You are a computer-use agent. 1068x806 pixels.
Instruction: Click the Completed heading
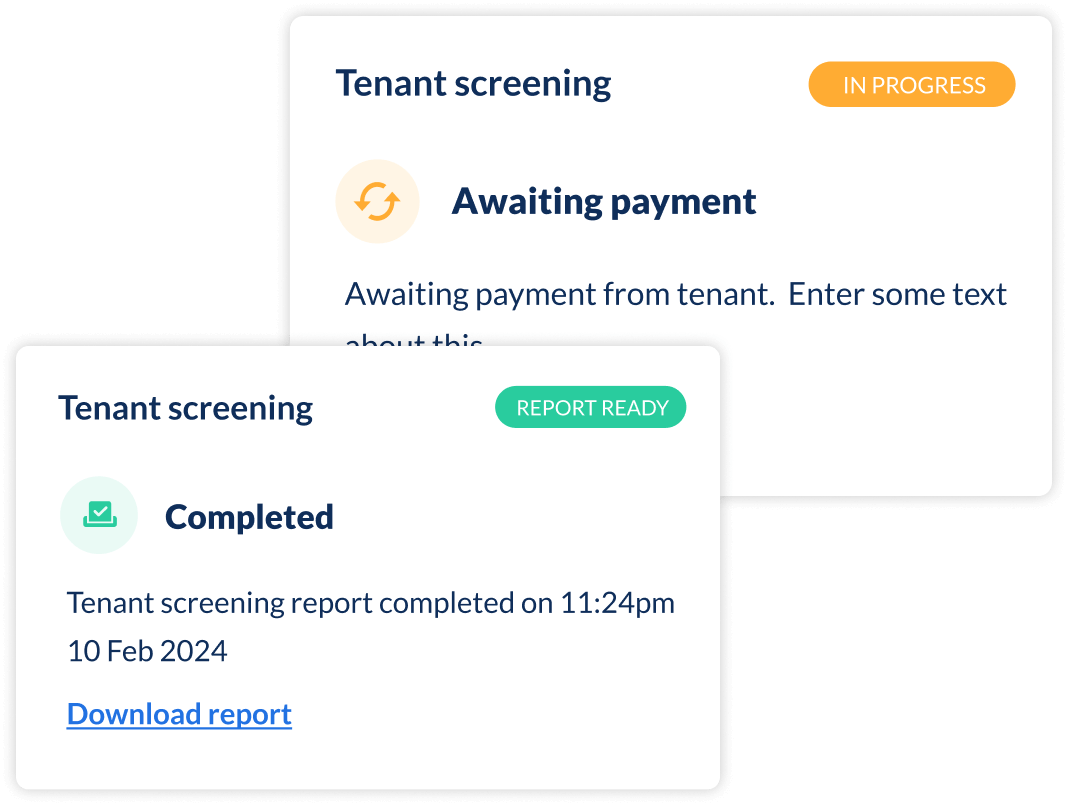pos(249,517)
